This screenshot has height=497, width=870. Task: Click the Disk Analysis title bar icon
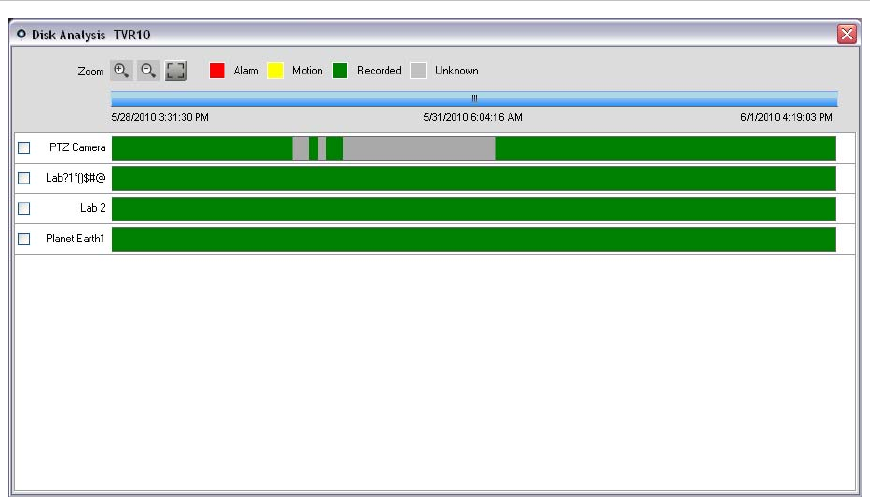(x=21, y=34)
